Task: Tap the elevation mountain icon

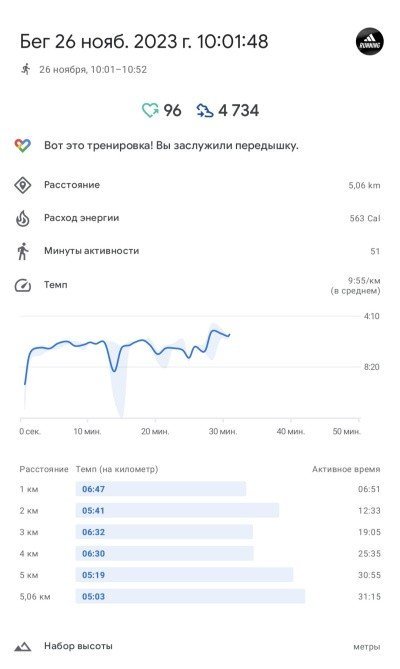Action: (x=23, y=647)
